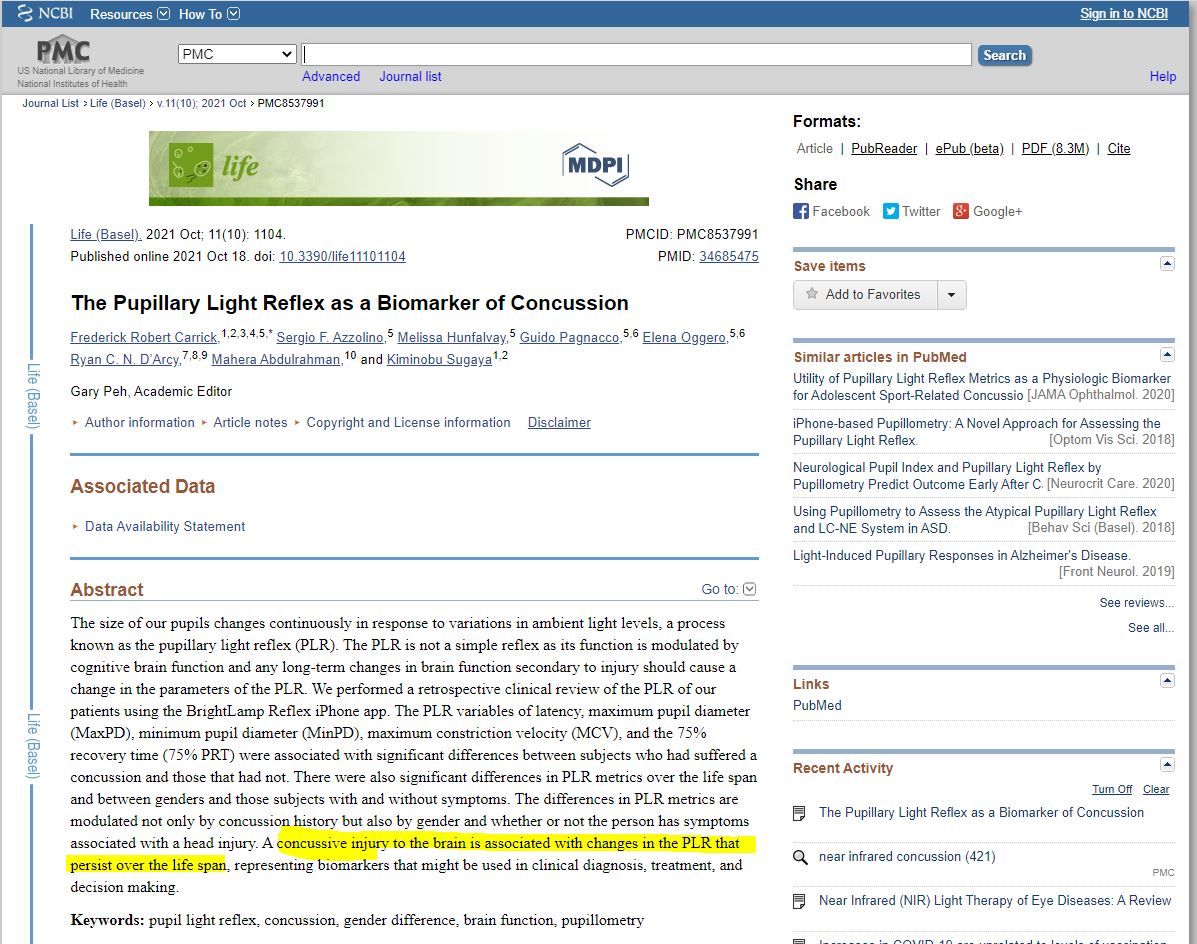Open Light-Induced Pupillary Responses in Alzheimer's Disease
The image size is (1197, 944).
tap(962, 556)
